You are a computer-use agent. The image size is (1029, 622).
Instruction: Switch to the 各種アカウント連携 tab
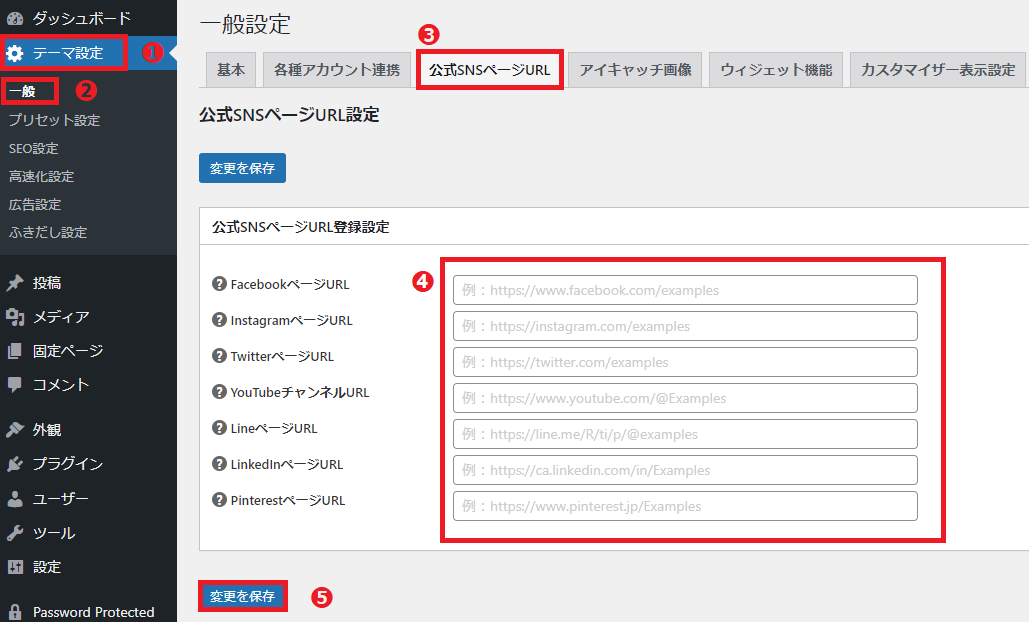coord(336,70)
